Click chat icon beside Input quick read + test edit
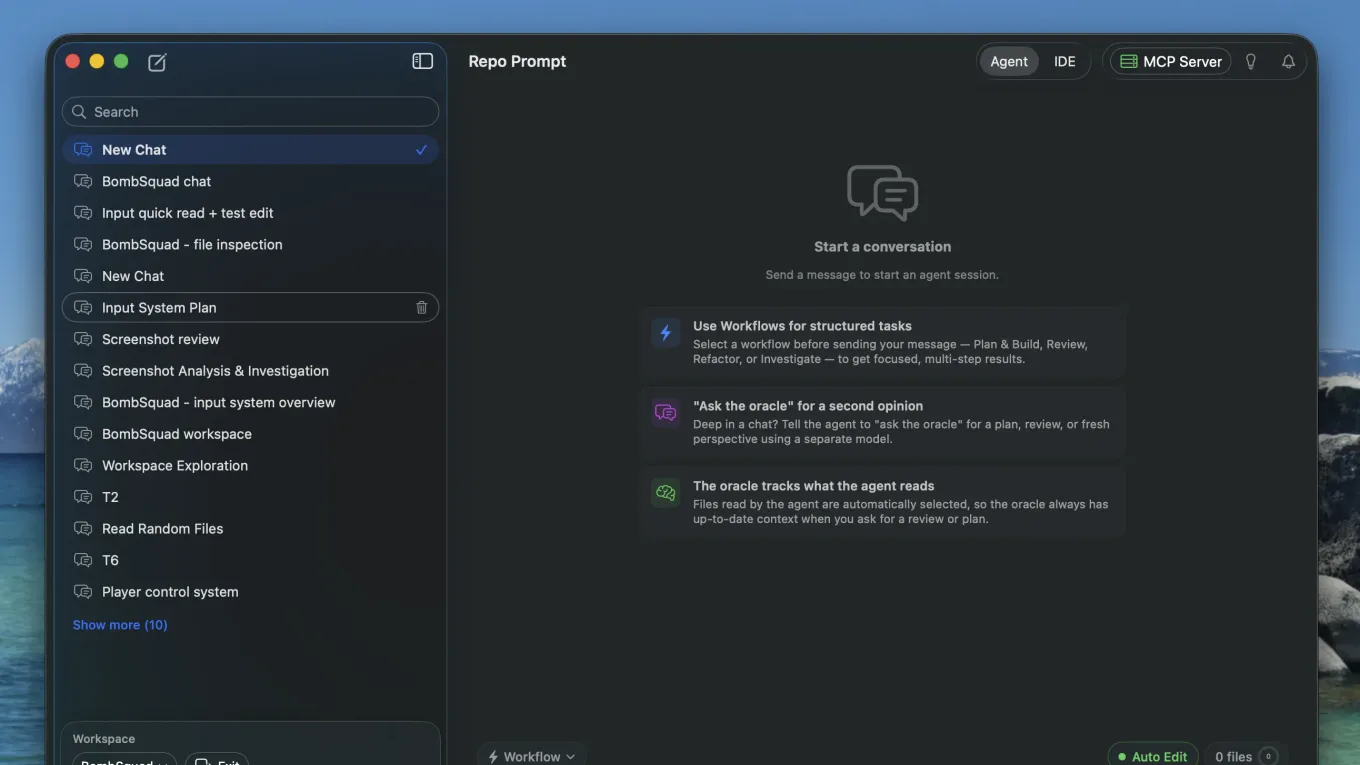The height and width of the screenshot is (765, 1360). [x=83, y=213]
